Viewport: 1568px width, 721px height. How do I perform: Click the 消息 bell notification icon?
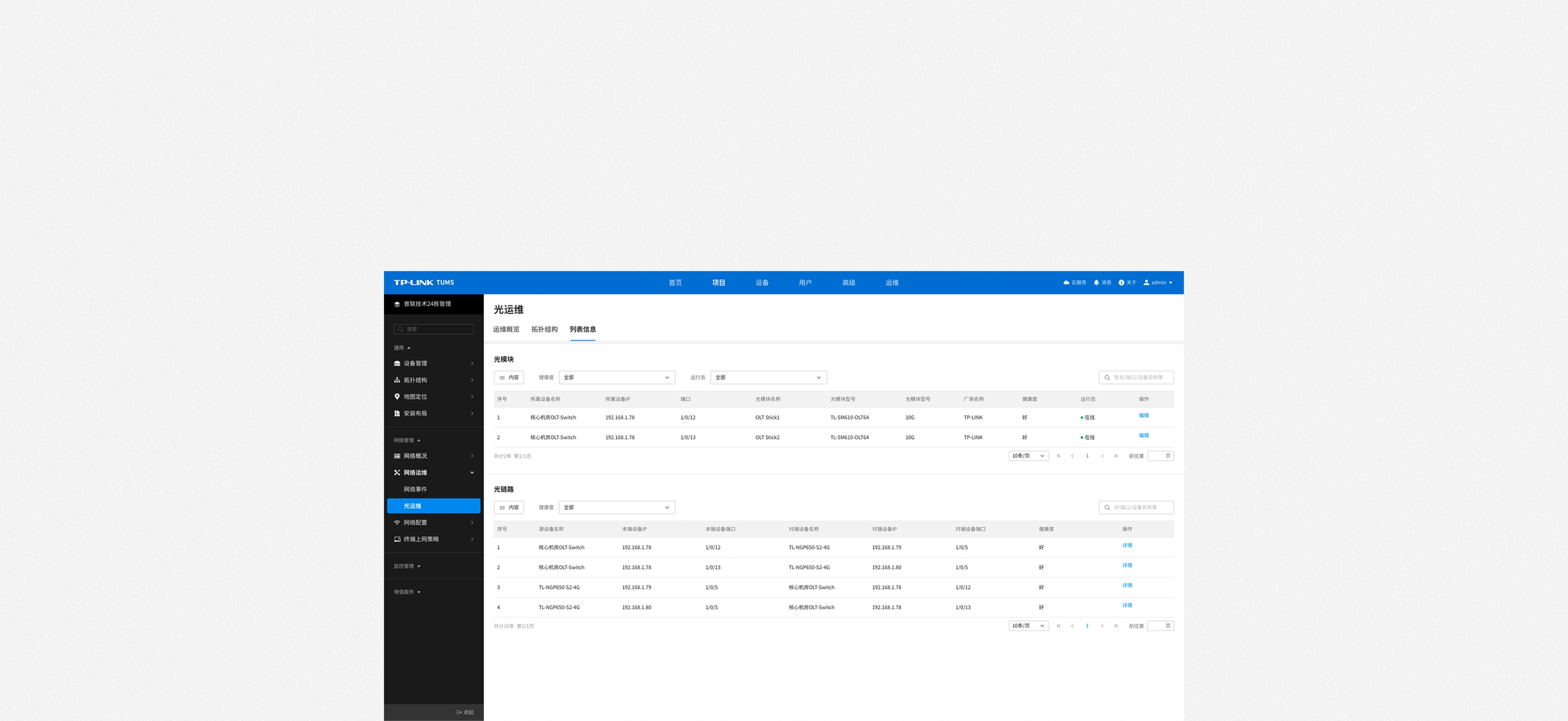coord(1096,282)
